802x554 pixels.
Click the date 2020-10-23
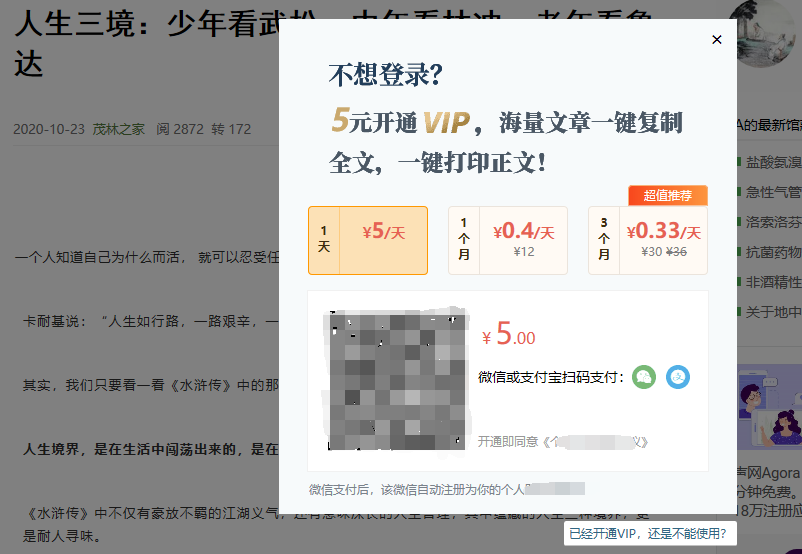[49, 129]
